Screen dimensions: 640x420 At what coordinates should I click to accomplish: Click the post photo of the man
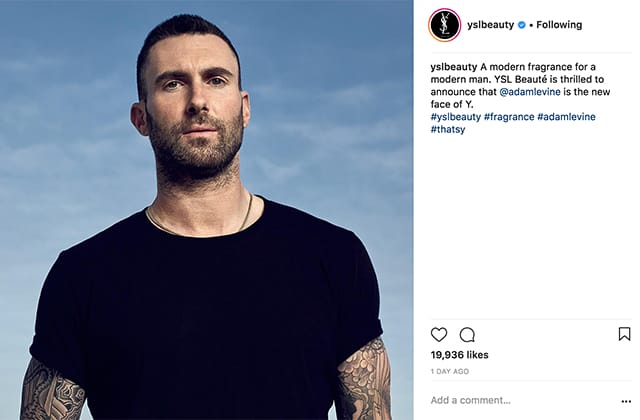(x=207, y=210)
